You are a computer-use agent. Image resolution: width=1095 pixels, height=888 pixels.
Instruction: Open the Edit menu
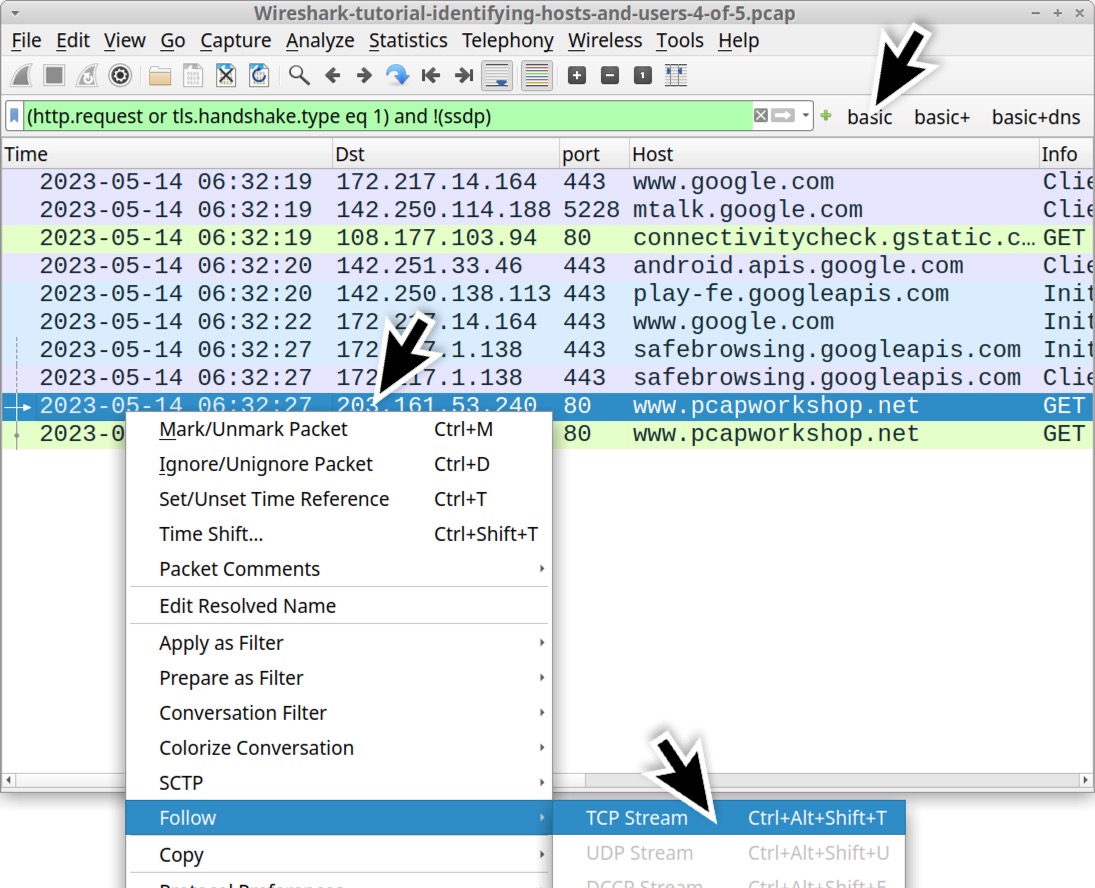pyautogui.click(x=73, y=40)
